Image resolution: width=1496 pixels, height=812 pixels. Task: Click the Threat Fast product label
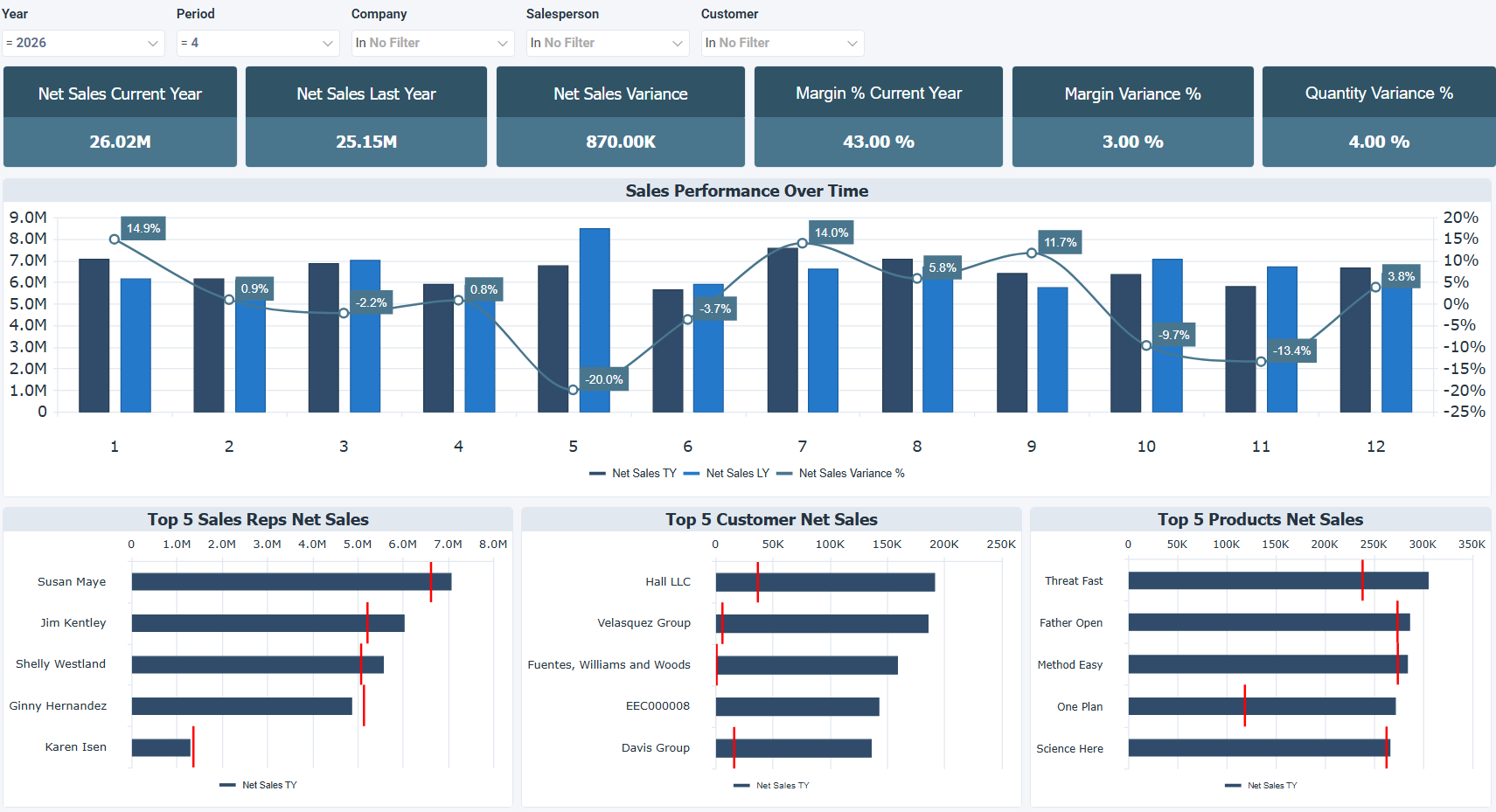tap(1074, 580)
